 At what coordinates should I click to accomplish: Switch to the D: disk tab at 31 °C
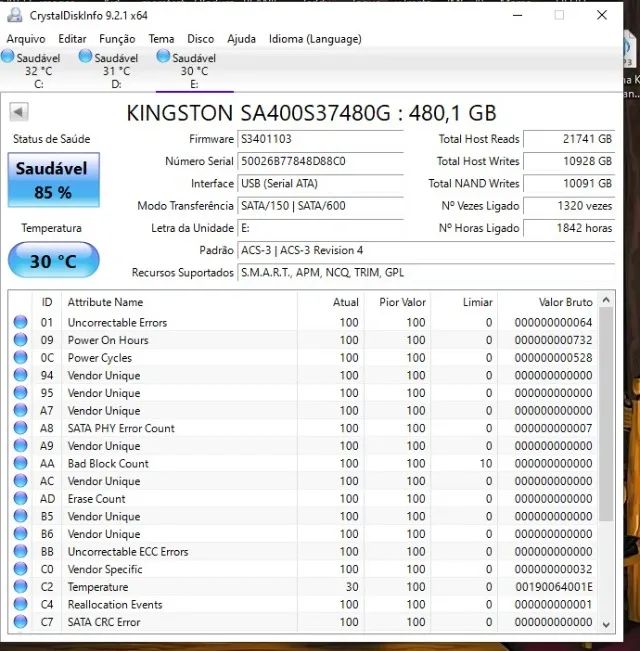click(x=116, y=71)
